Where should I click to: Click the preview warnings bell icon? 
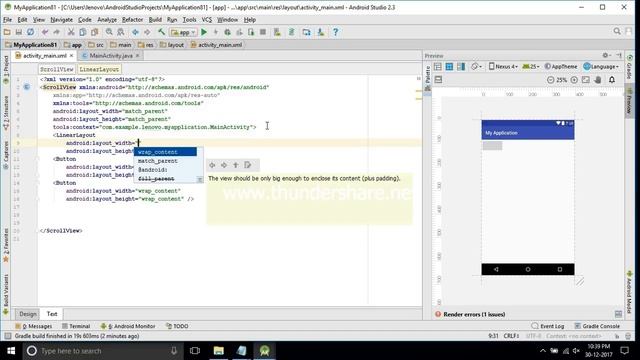pos(612,80)
